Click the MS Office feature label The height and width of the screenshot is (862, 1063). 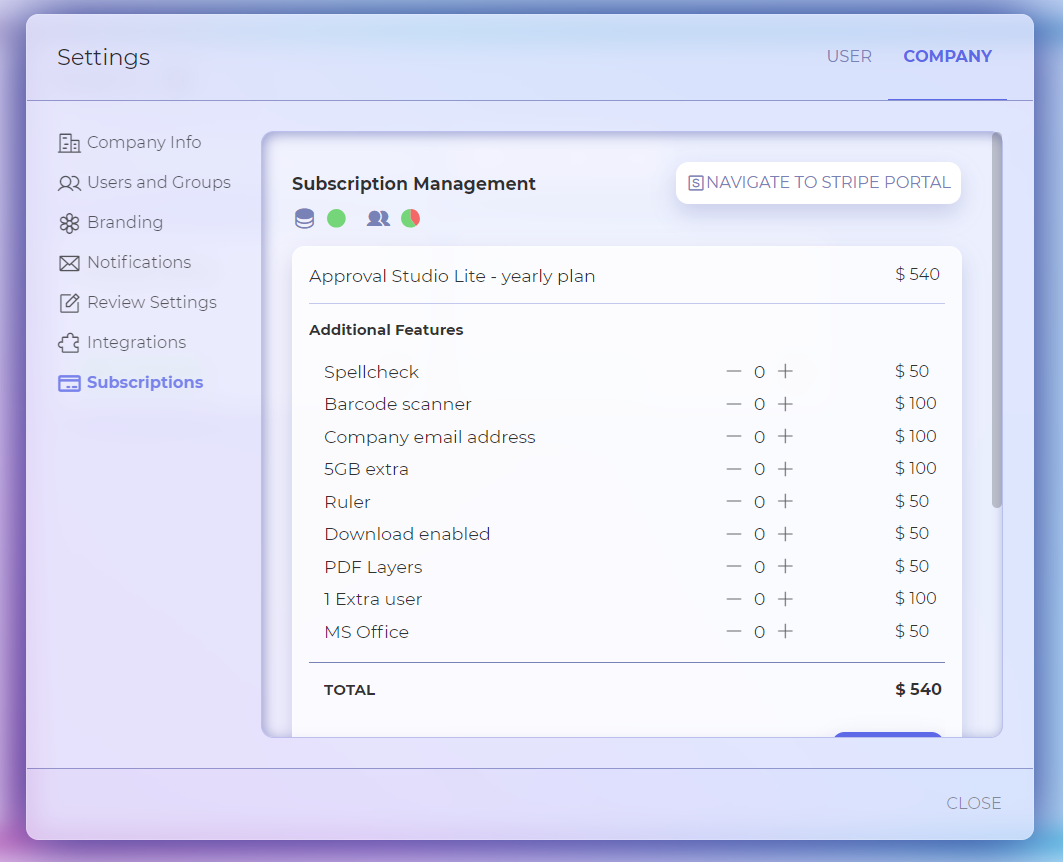366,632
